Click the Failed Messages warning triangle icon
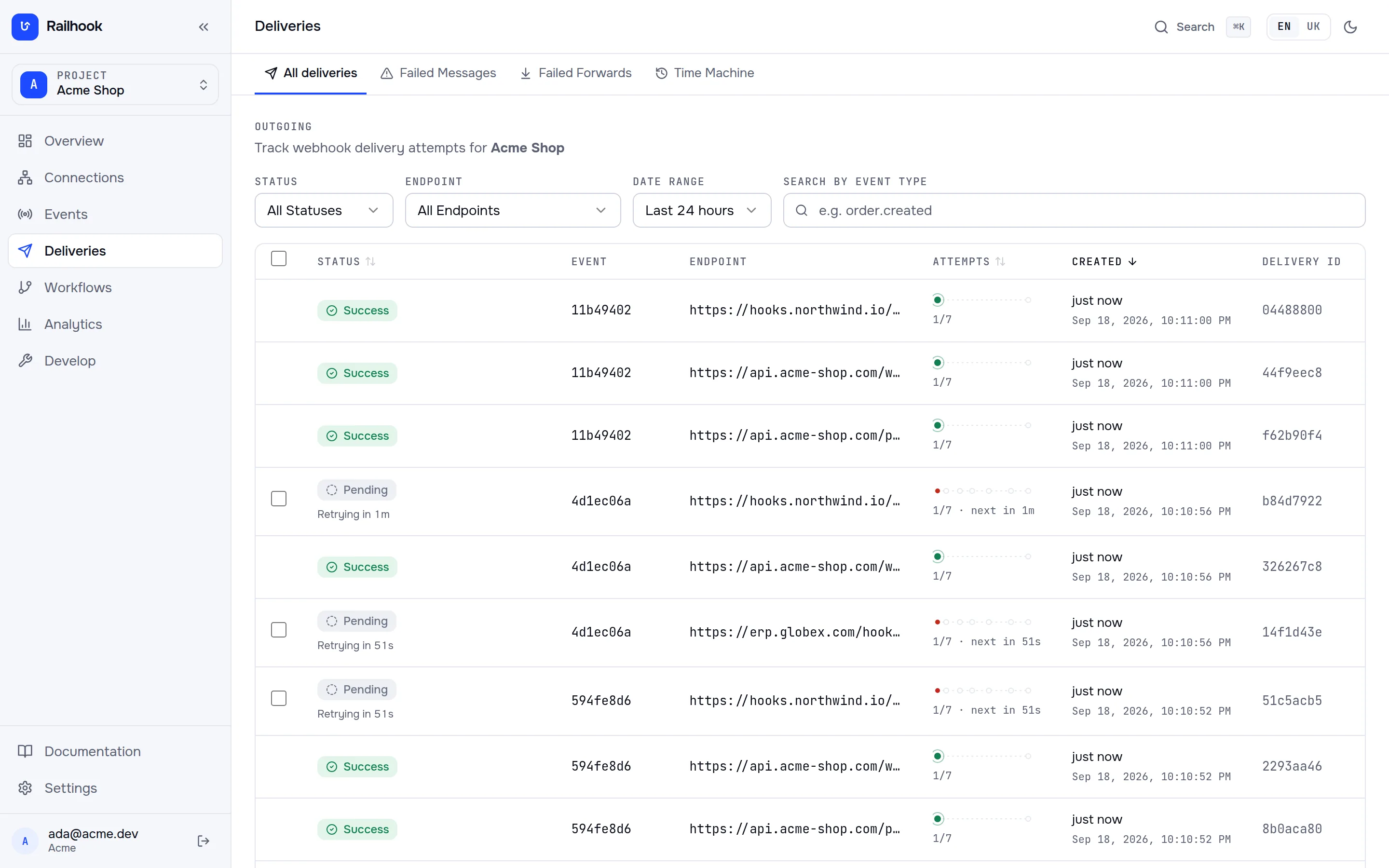 386,73
